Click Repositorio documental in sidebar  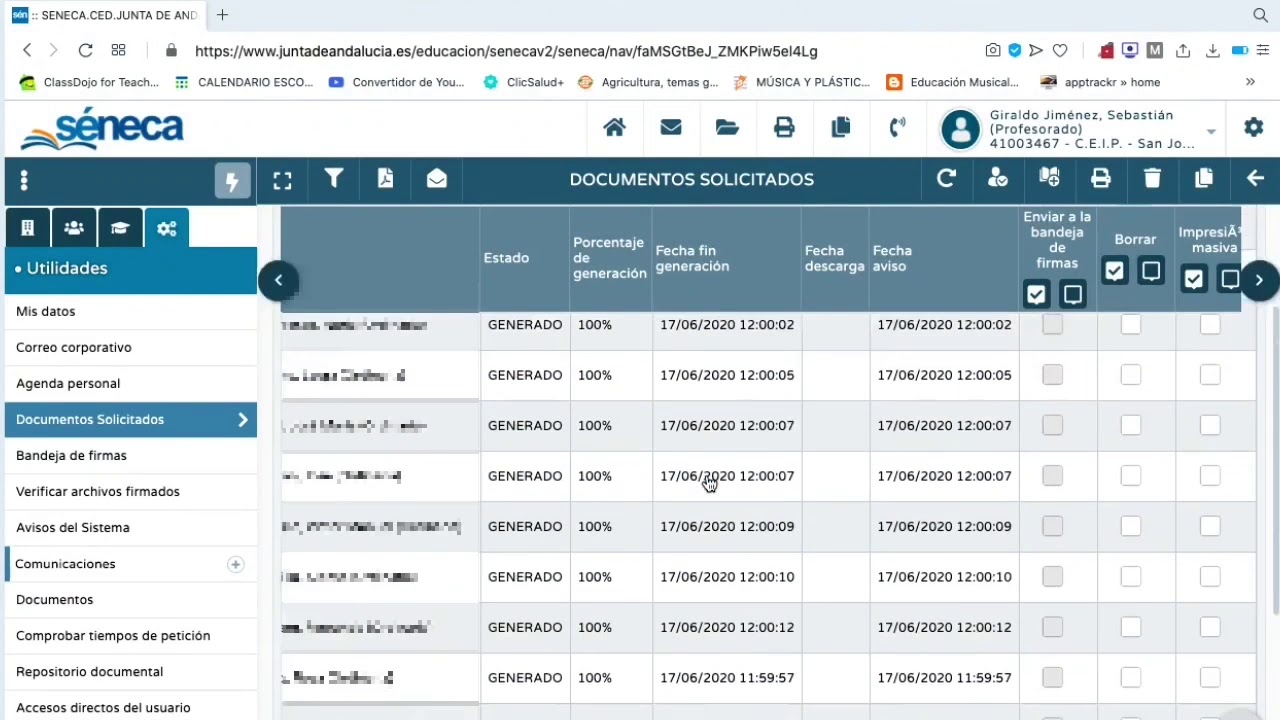89,671
